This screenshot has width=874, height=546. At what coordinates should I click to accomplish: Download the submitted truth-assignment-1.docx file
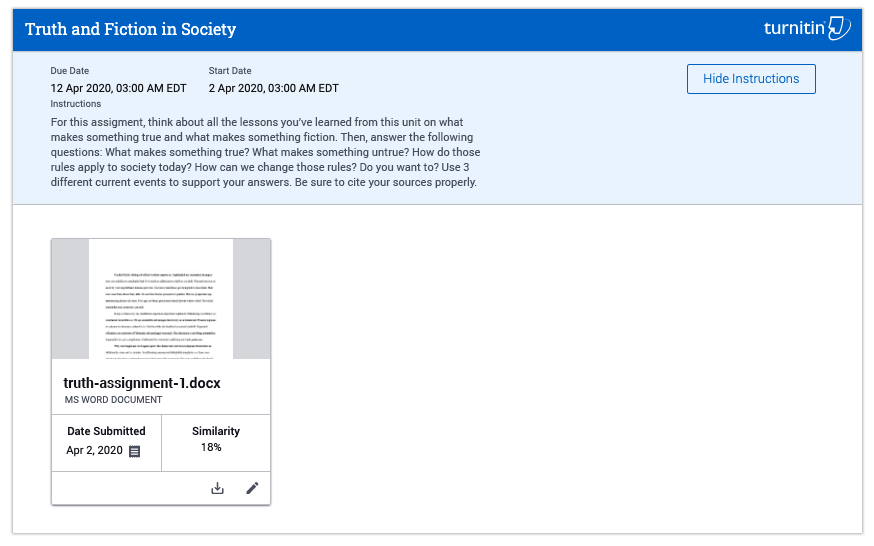click(x=217, y=489)
